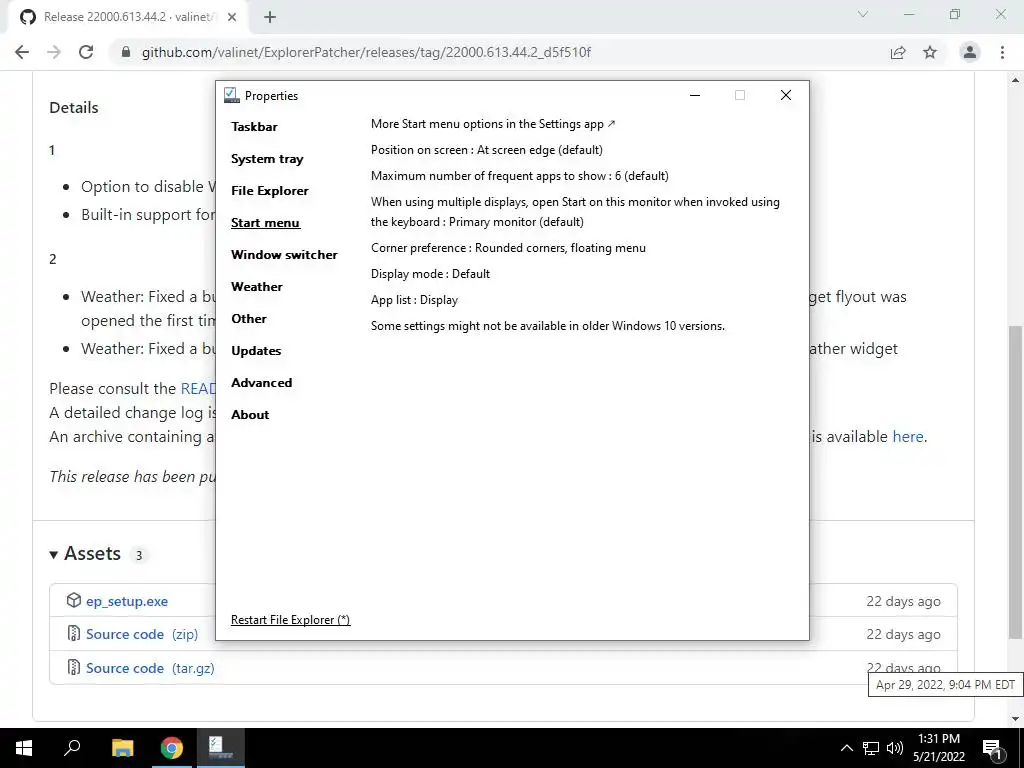Viewport: 1024px width, 768px height.
Task: Minimize the Properties window
Action: (695, 95)
